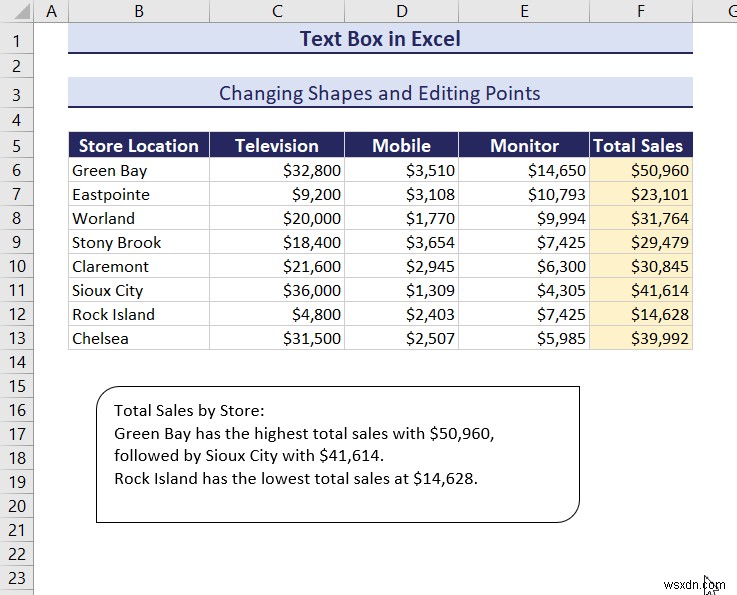Click Worland mobile value $1,770
The width and height of the screenshot is (737, 595).
401,218
